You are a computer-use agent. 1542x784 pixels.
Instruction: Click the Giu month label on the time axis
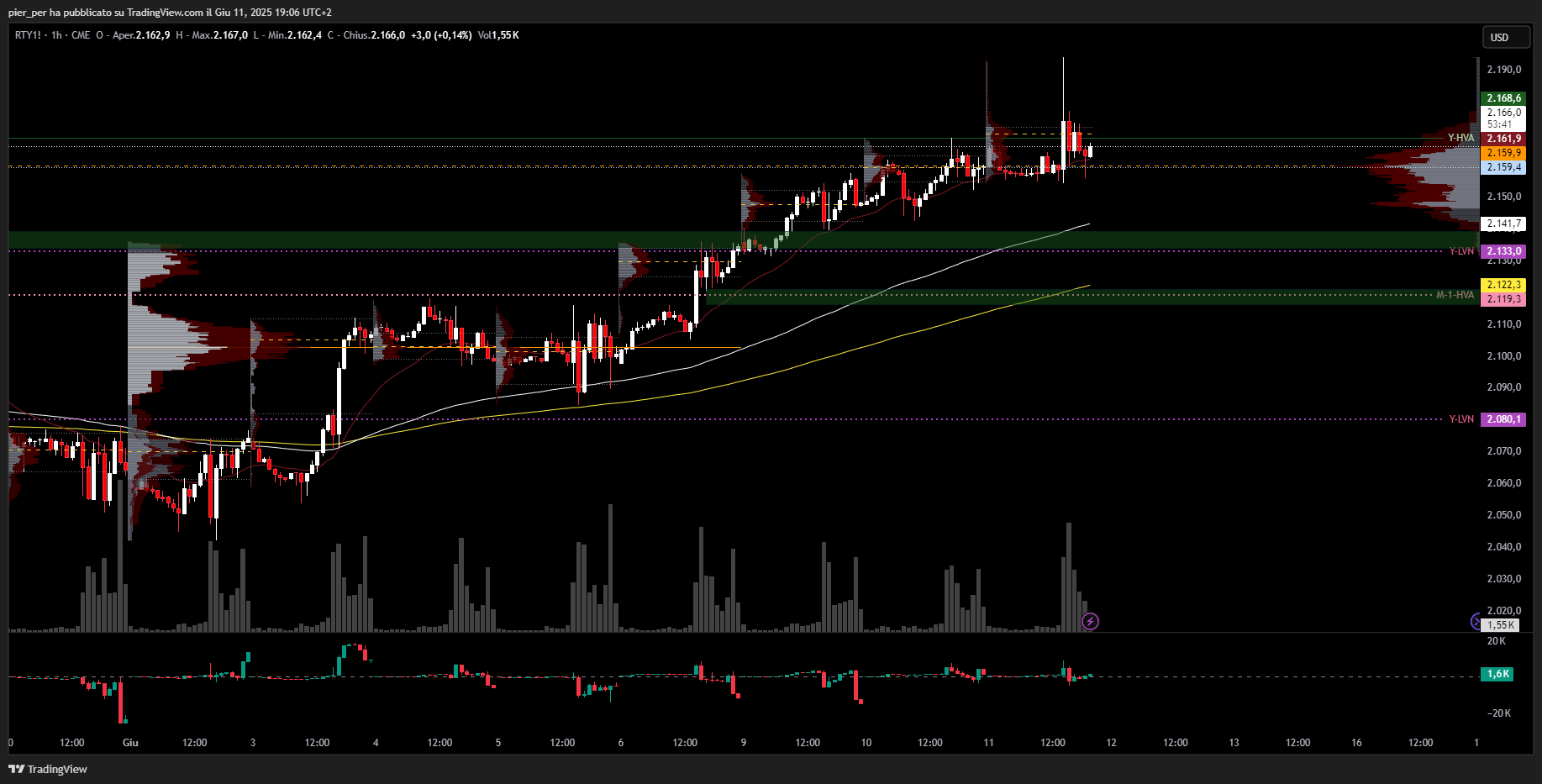click(x=130, y=743)
